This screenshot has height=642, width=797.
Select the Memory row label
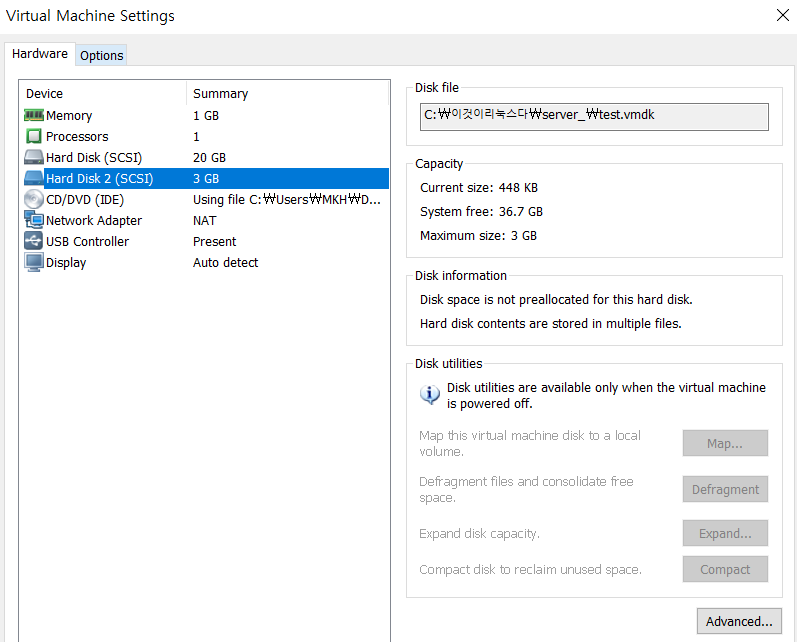coord(69,116)
